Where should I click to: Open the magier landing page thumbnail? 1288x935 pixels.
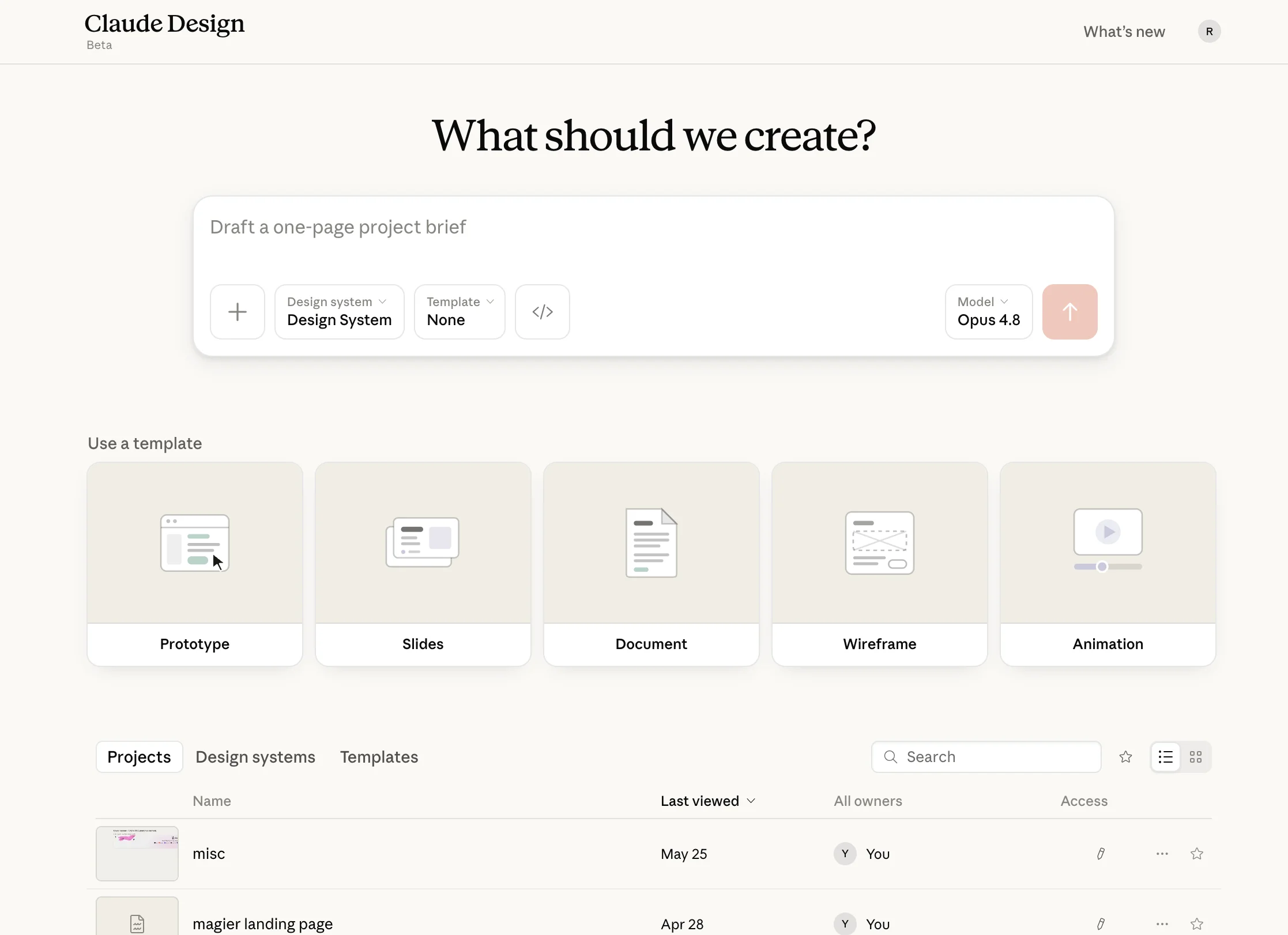coord(137,917)
